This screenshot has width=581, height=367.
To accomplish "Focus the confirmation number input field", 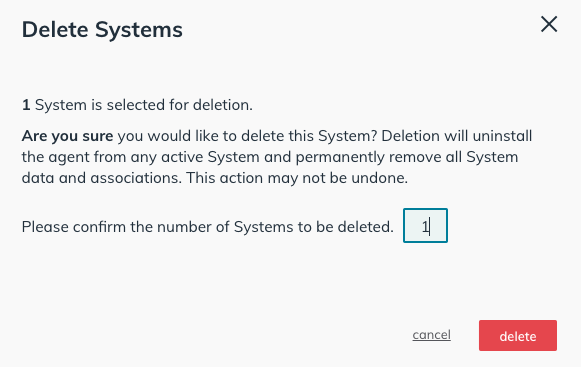I will pyautogui.click(x=425, y=226).
